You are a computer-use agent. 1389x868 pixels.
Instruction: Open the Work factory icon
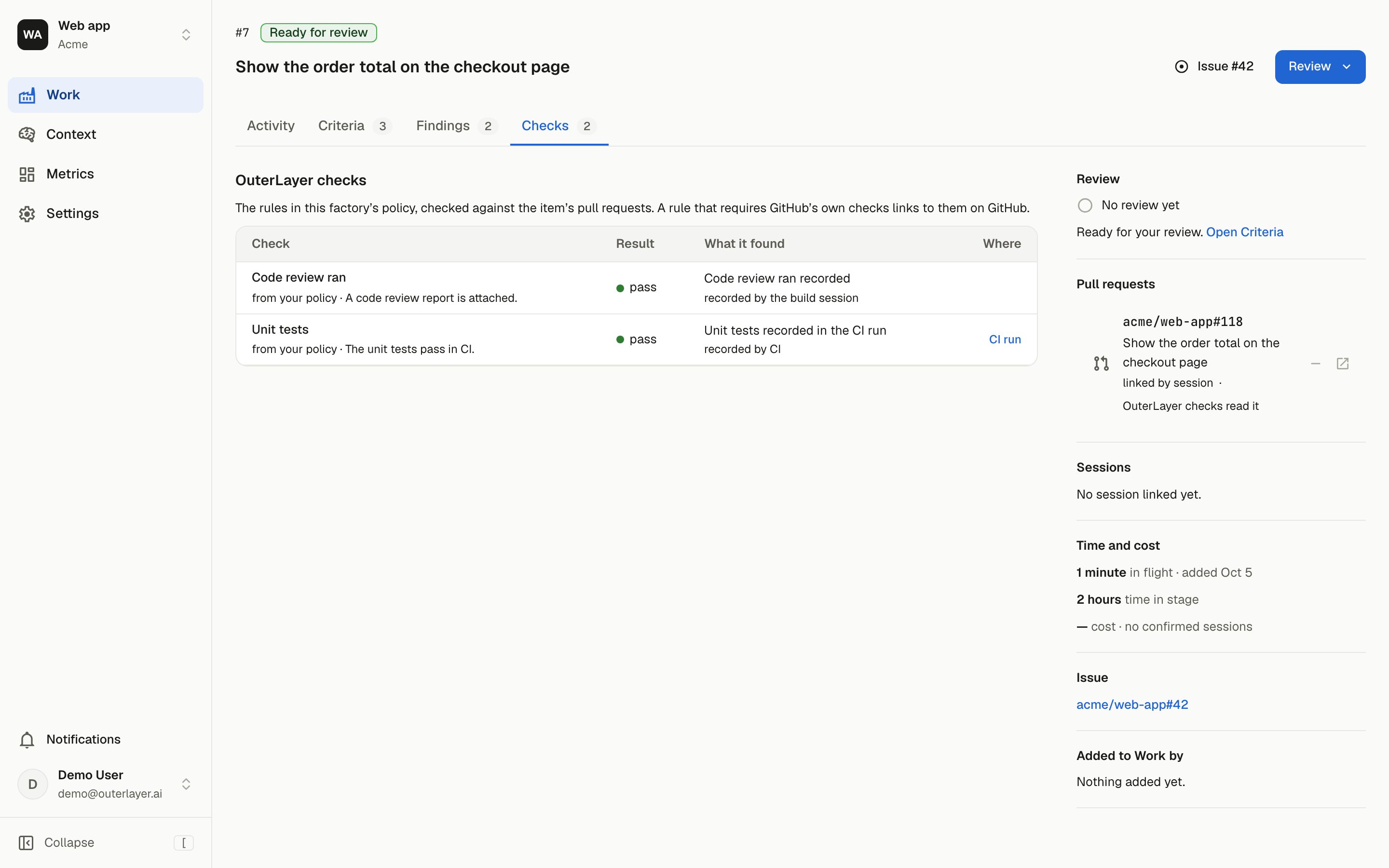click(27, 95)
